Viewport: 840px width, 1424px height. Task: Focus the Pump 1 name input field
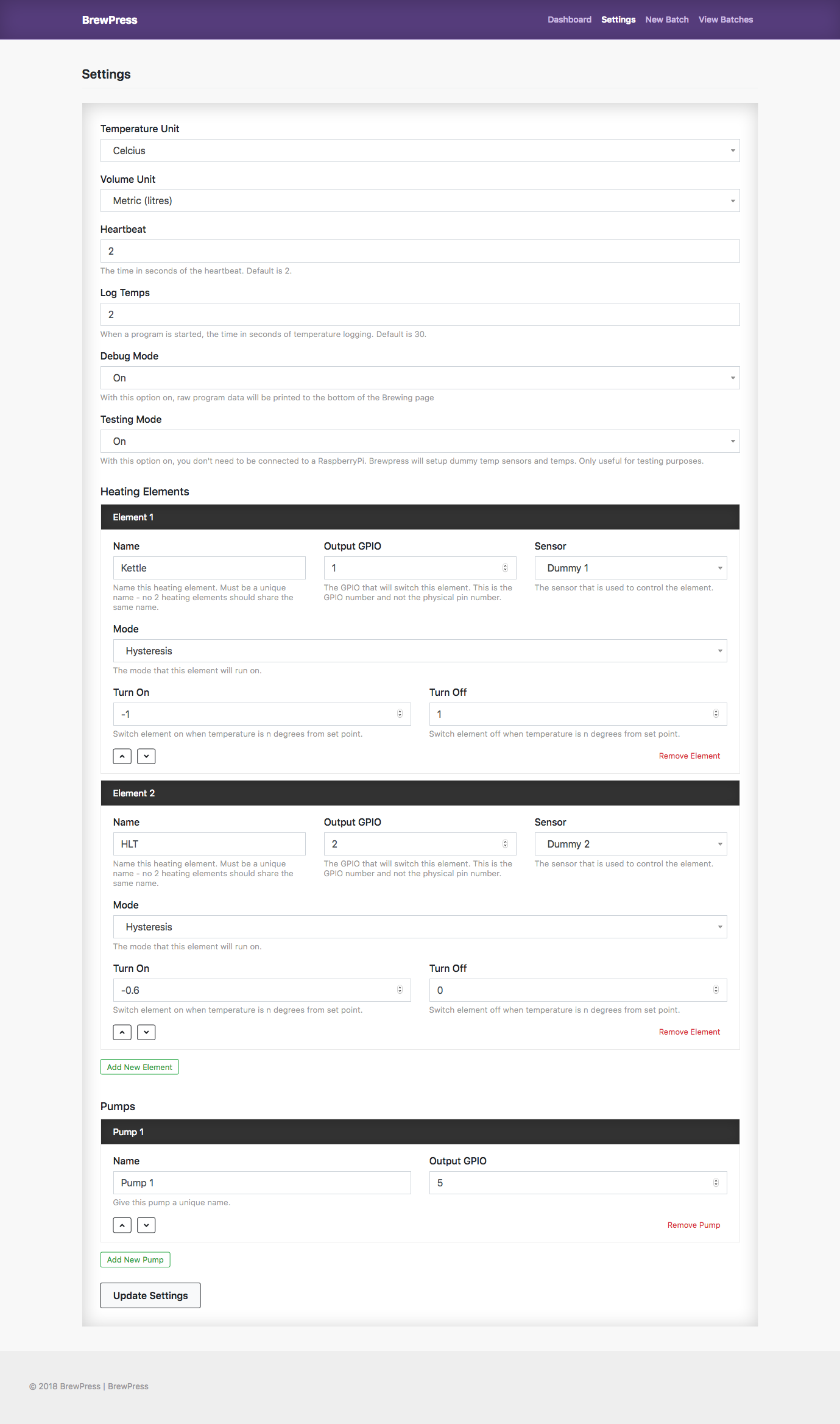coord(262,1183)
